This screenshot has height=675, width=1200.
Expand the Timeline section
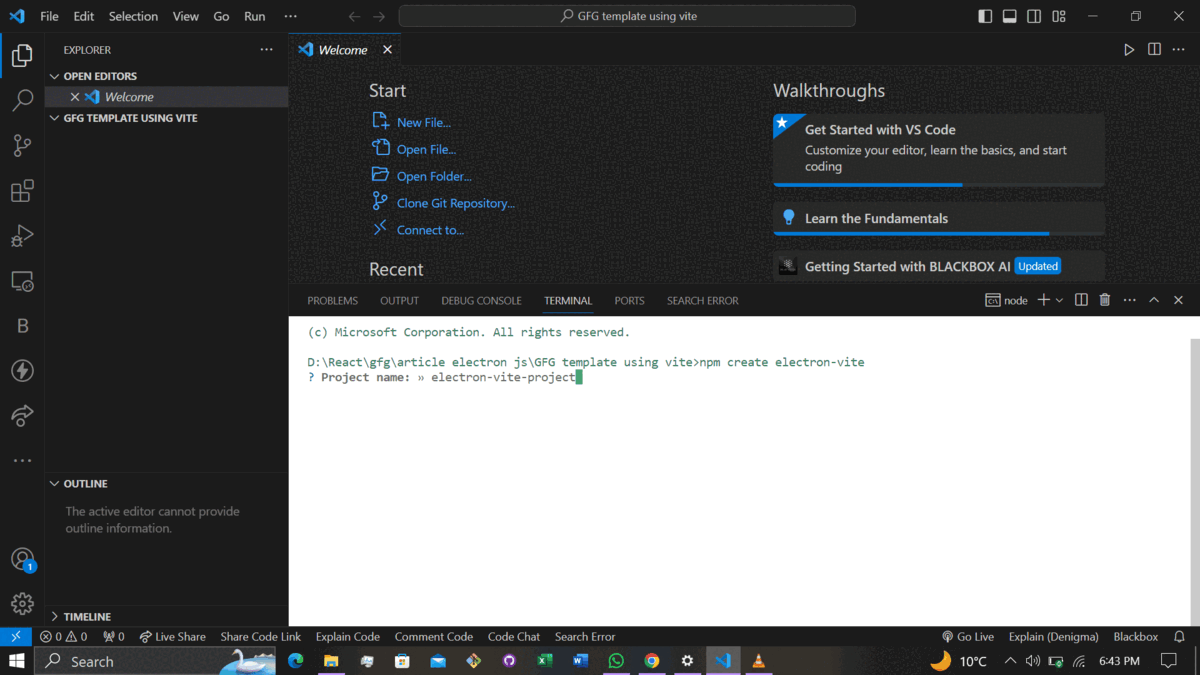pyautogui.click(x=166, y=617)
